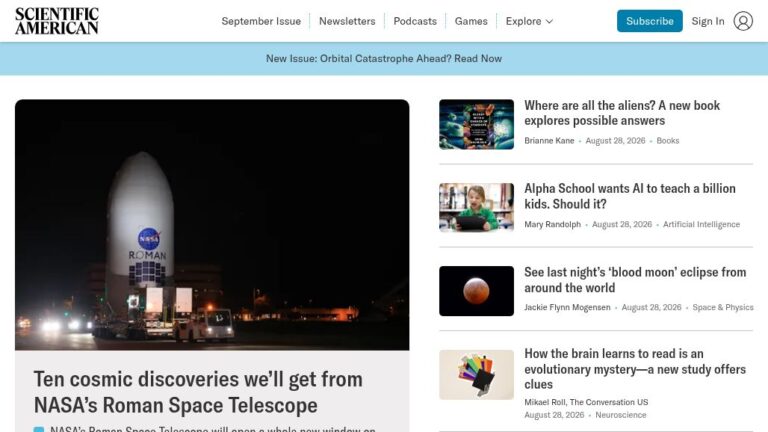Open the September Issue menu item
Screen dimensions: 768x432
[x=261, y=21]
